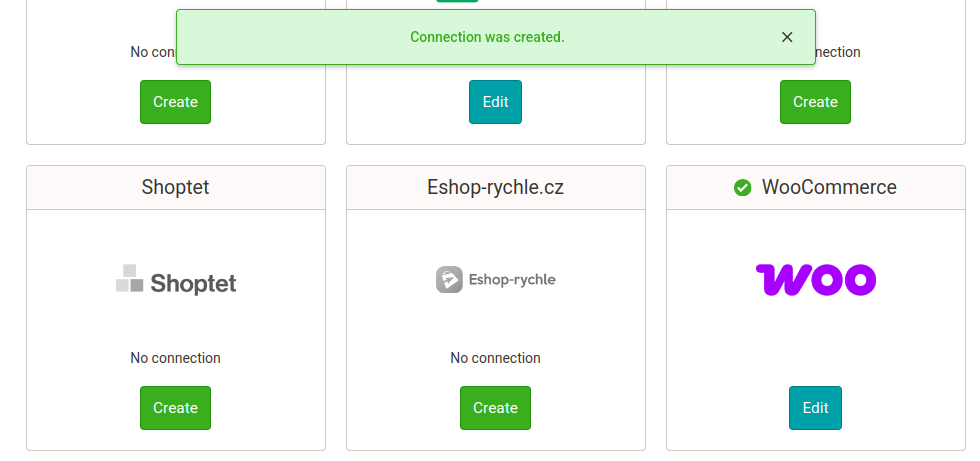Click 'No con' status text above Shoptet card
The height and width of the screenshot is (461, 980).
pos(152,52)
